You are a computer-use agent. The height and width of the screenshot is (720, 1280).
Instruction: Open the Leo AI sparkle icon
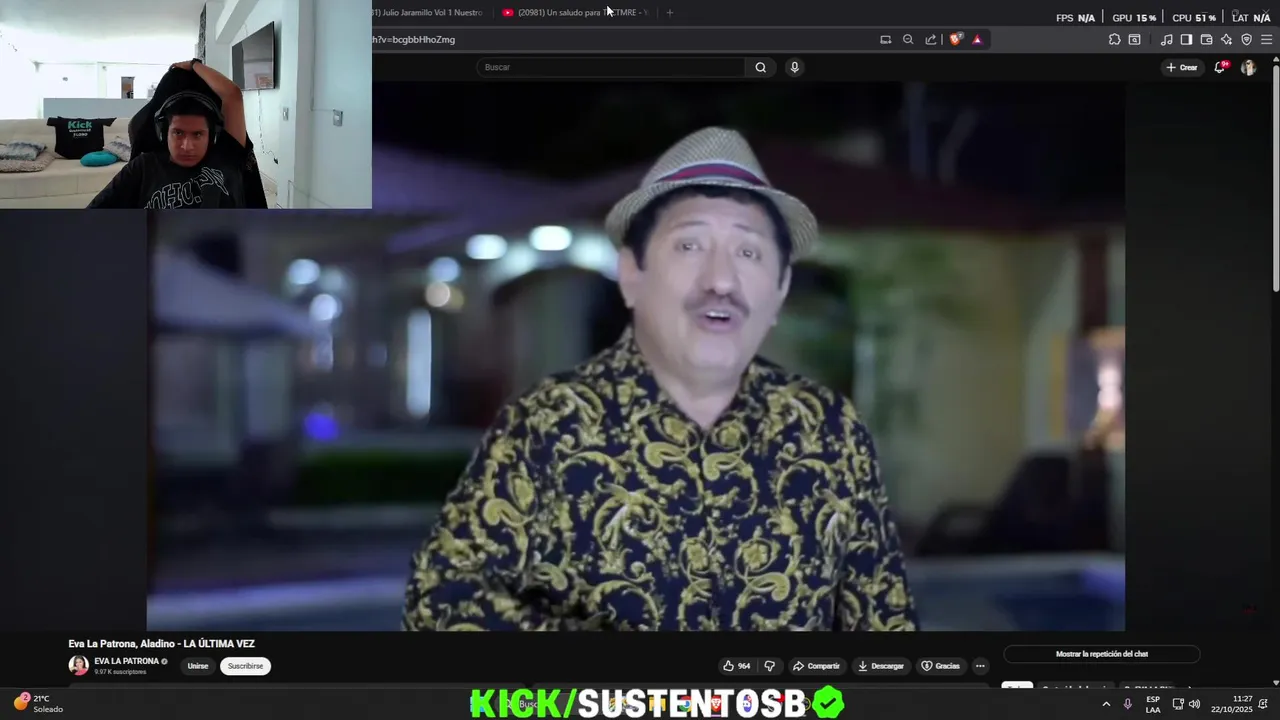click(x=1226, y=40)
